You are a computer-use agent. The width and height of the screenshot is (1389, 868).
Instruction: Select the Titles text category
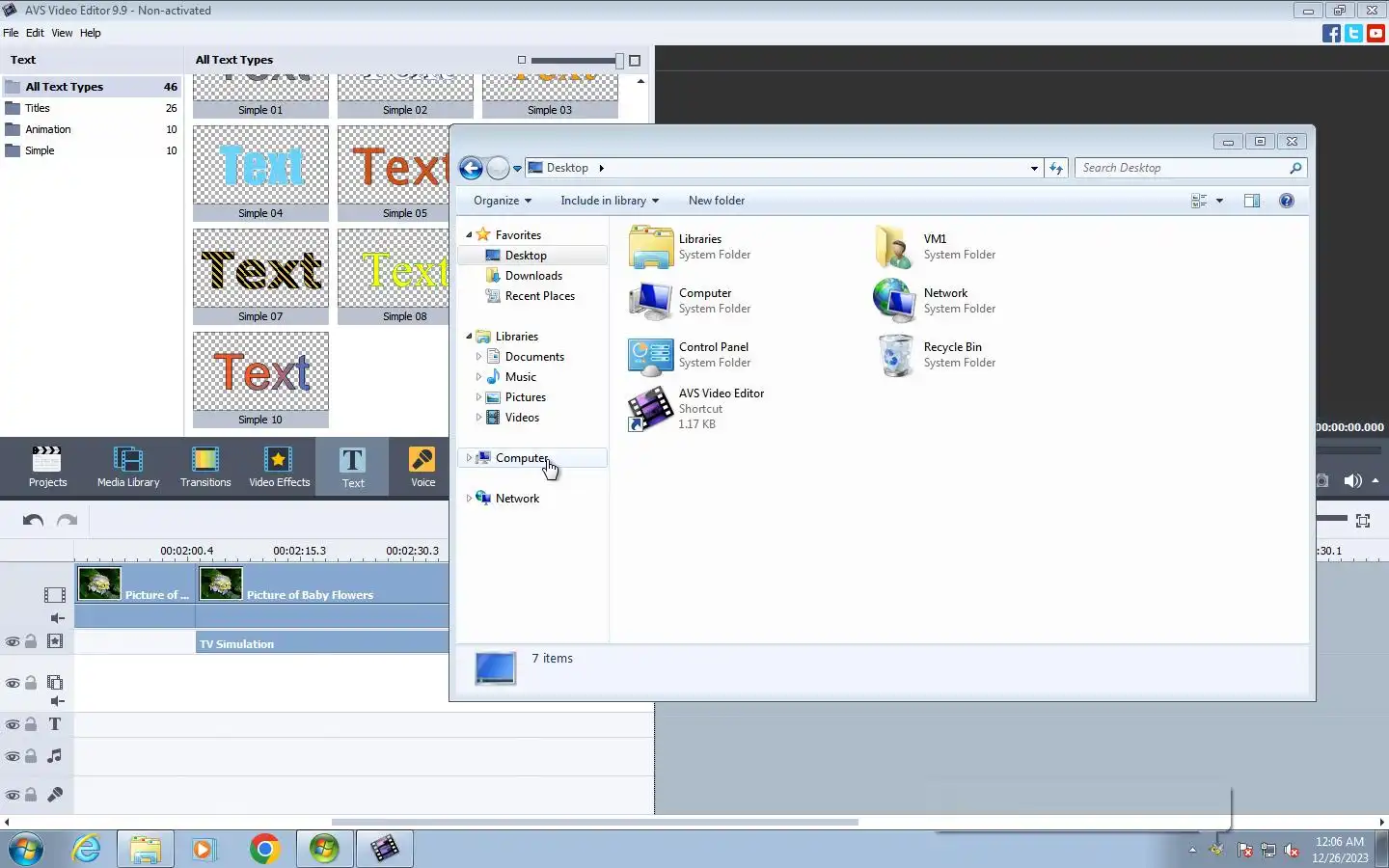pyautogui.click(x=92, y=108)
